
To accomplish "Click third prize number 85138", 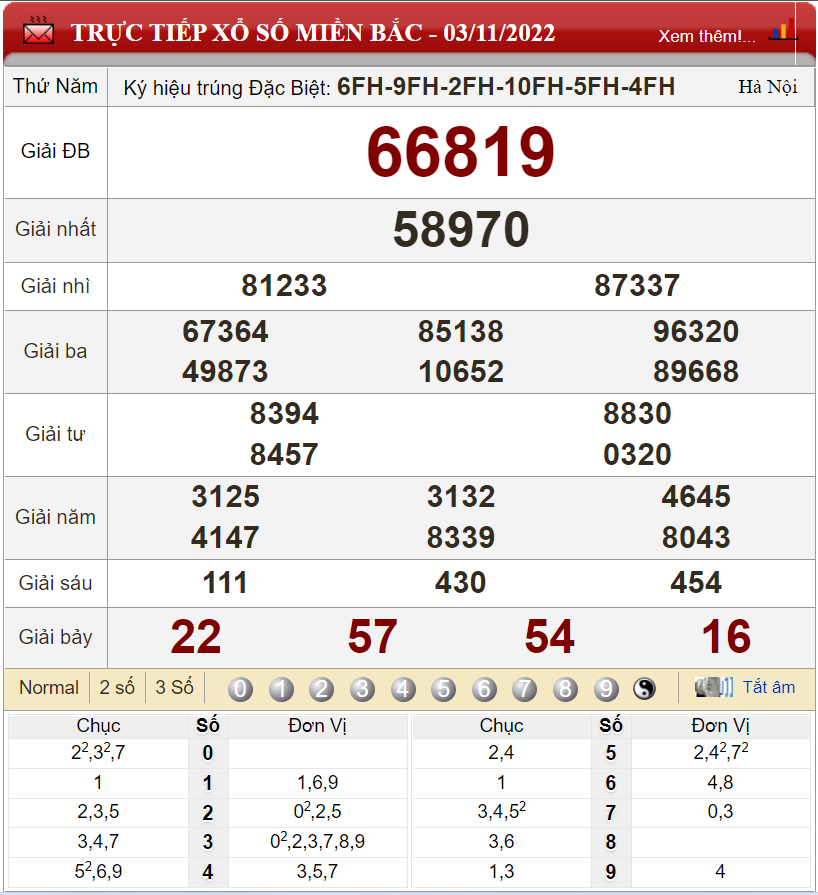I will tap(461, 332).
